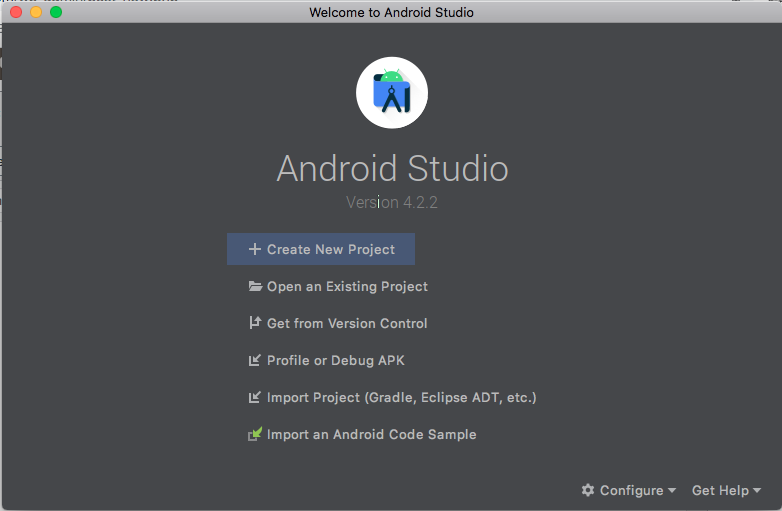
Task: Open the Configure dropdown menu
Action: point(629,490)
